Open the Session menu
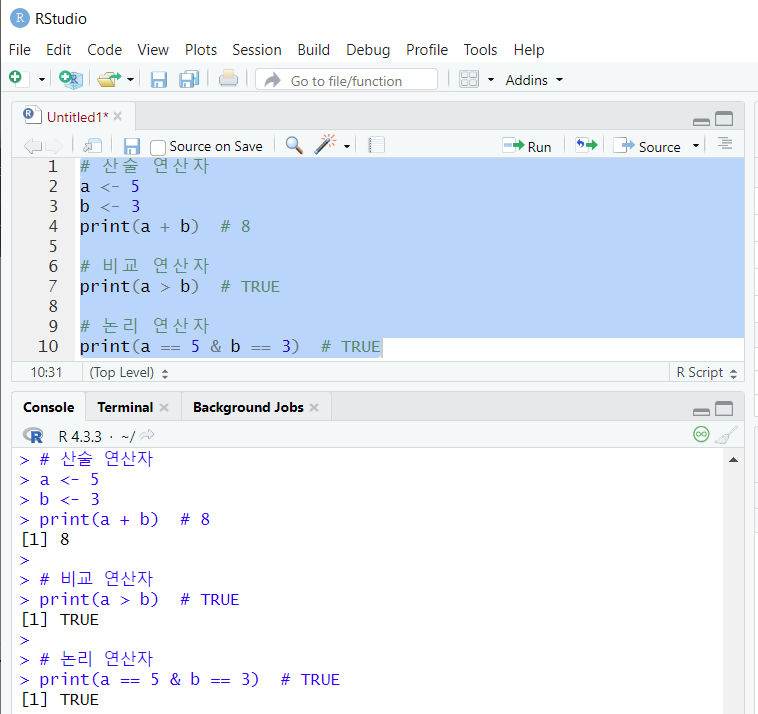 tap(257, 50)
